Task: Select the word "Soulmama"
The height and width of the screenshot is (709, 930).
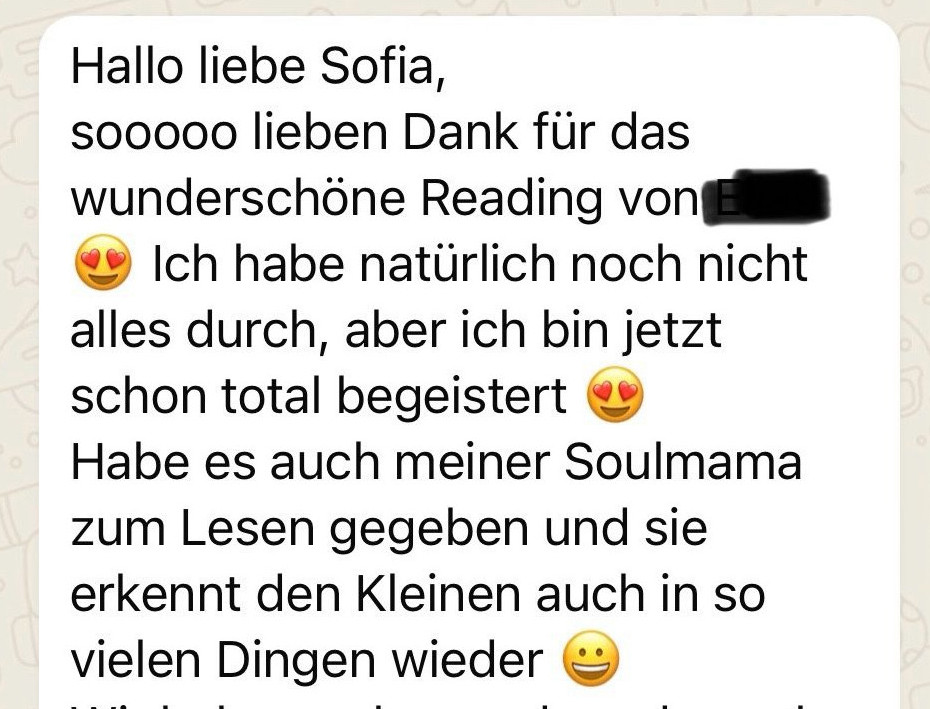Action: point(683,461)
